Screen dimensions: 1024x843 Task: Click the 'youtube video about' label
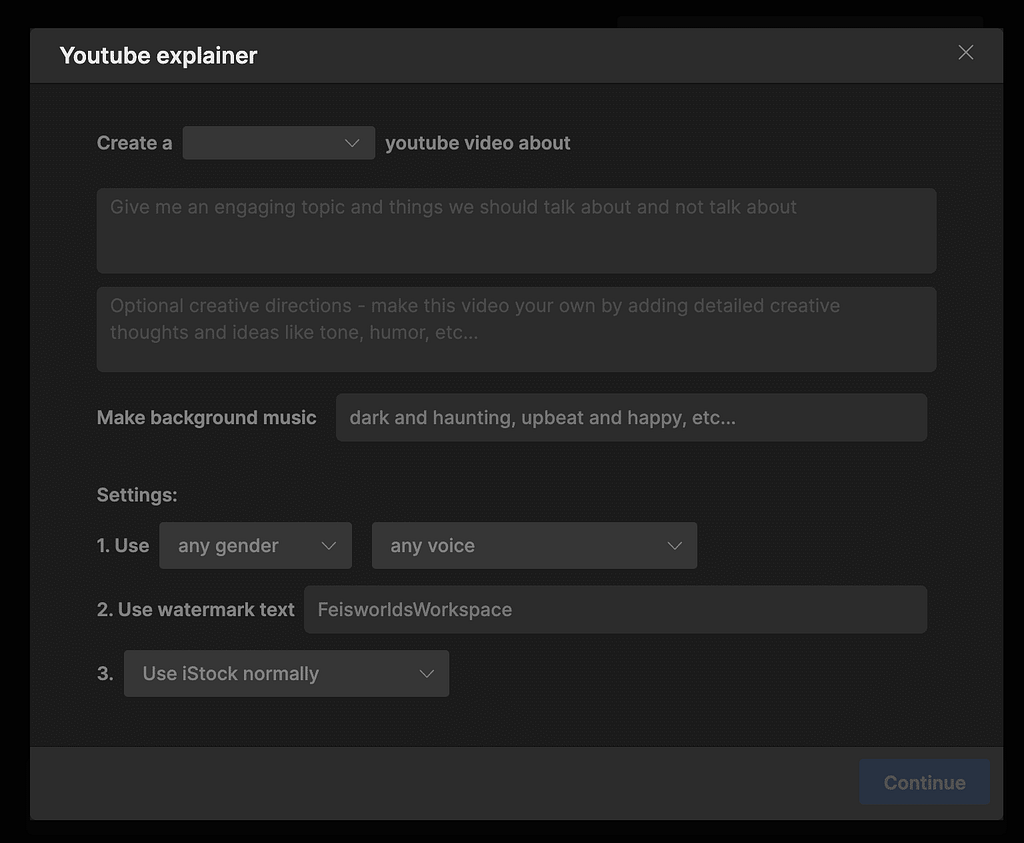tap(477, 143)
